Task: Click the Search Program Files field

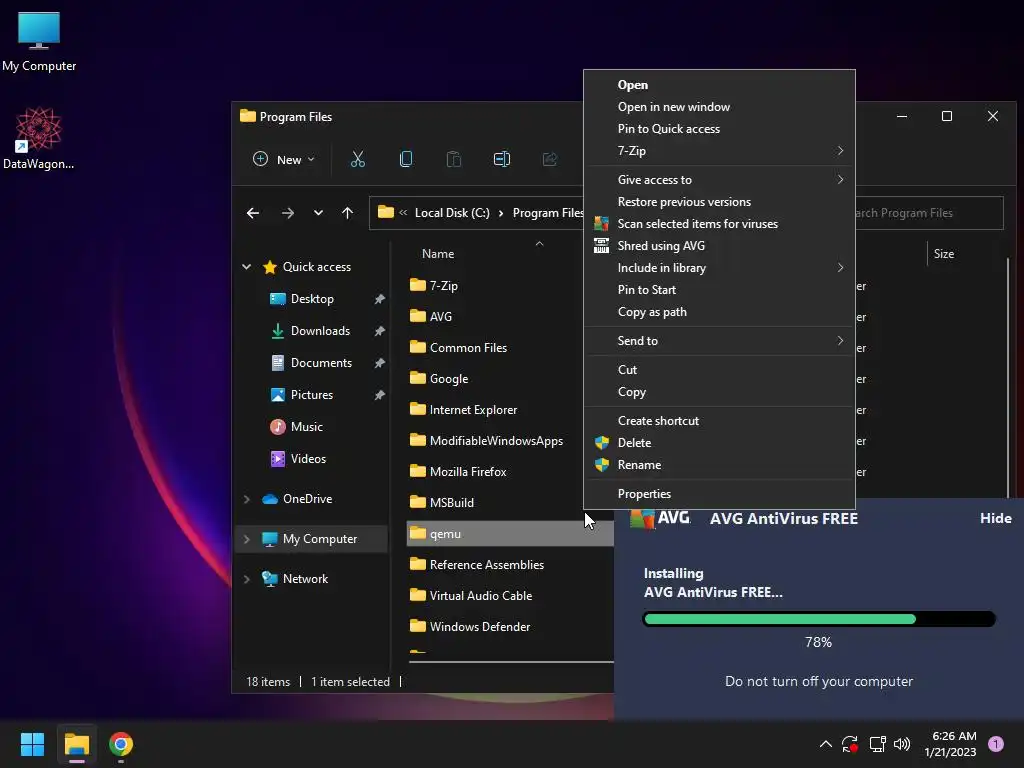Action: pos(929,213)
